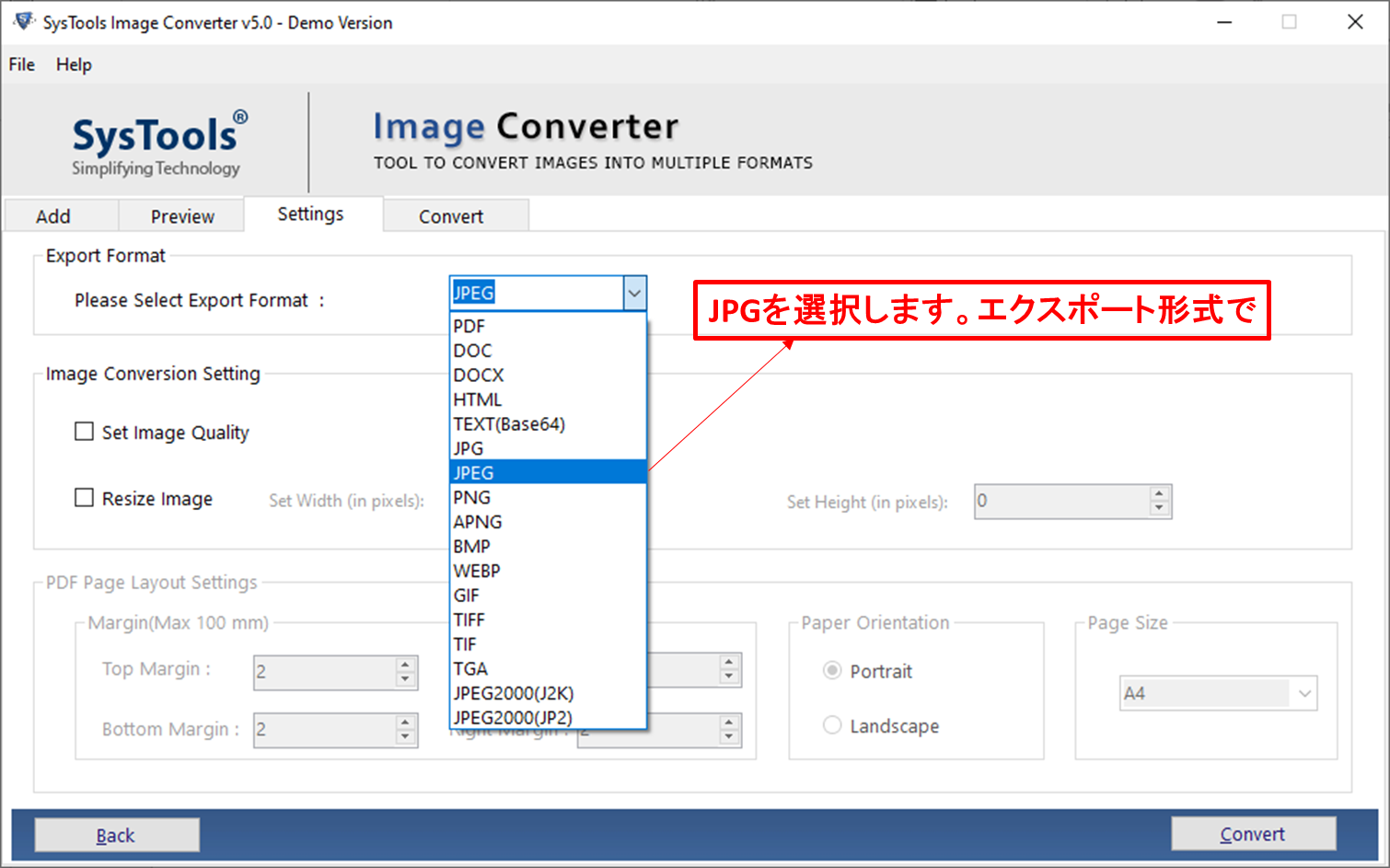Select TIFF export format
This screenshot has width=1390, height=868.
[x=548, y=619]
